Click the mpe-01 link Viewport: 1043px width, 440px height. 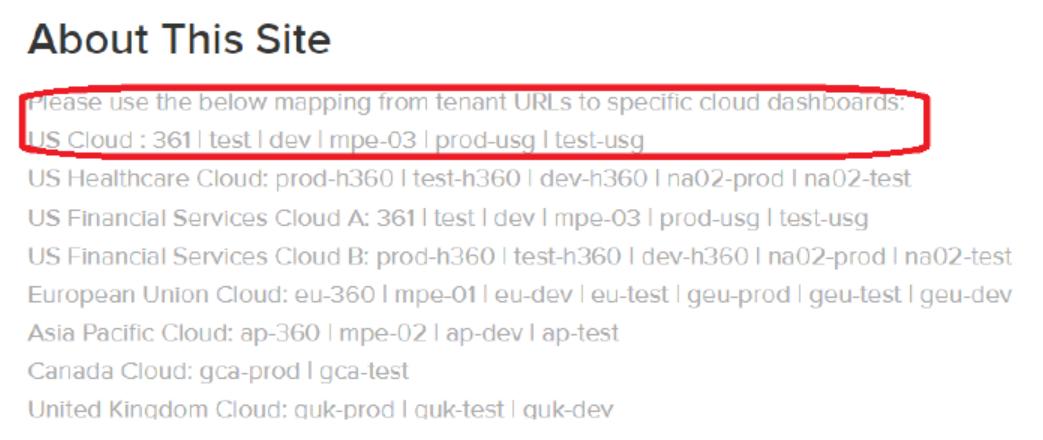(x=435, y=295)
